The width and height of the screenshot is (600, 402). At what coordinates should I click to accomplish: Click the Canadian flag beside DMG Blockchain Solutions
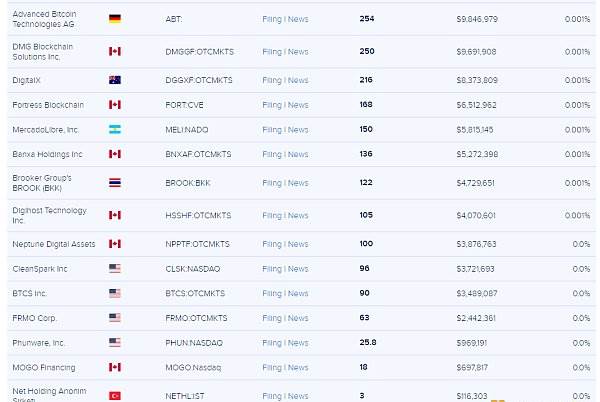pos(115,51)
